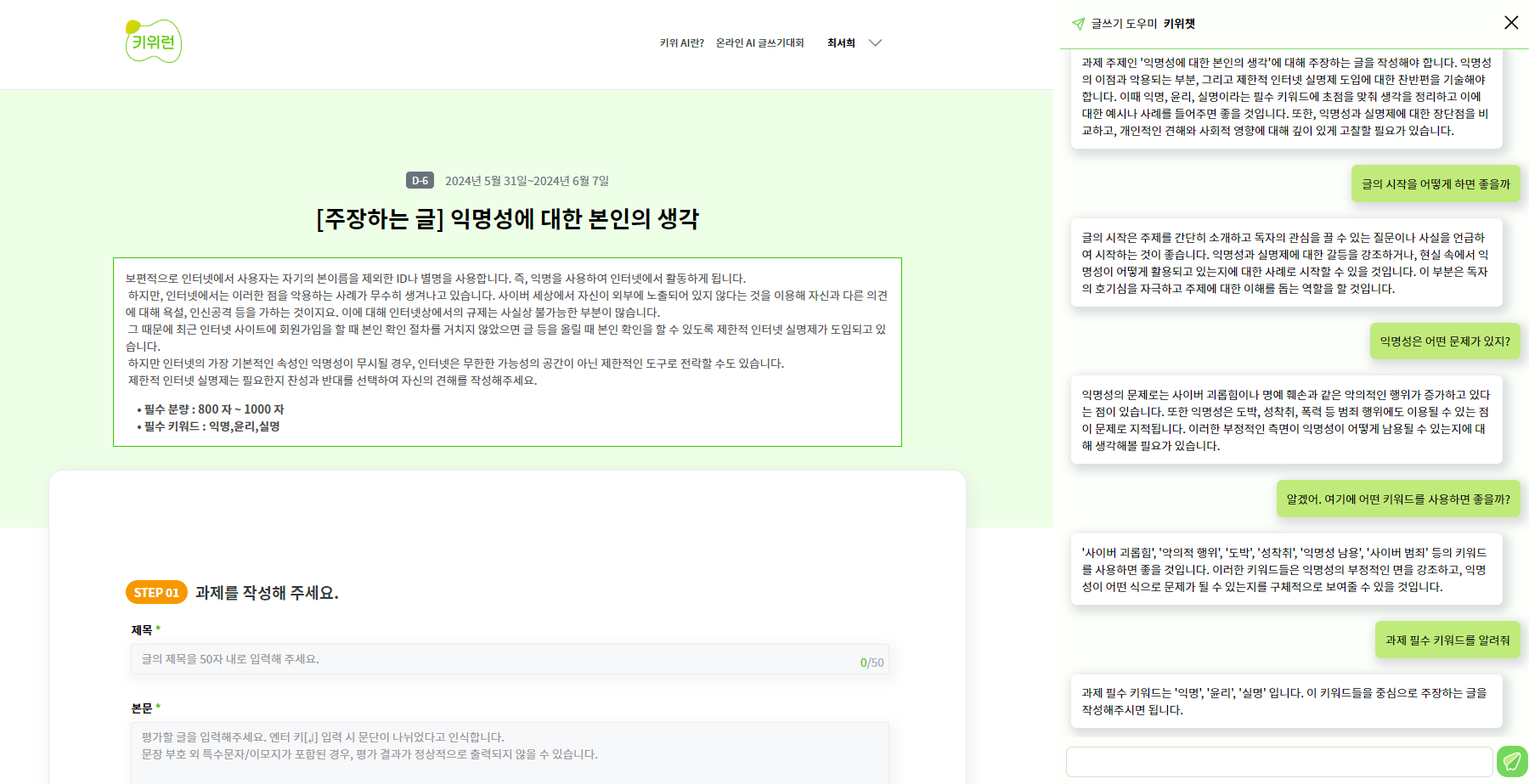
Task: Go to 온라인 AI 글쓰기대회 page
Action: (759, 43)
